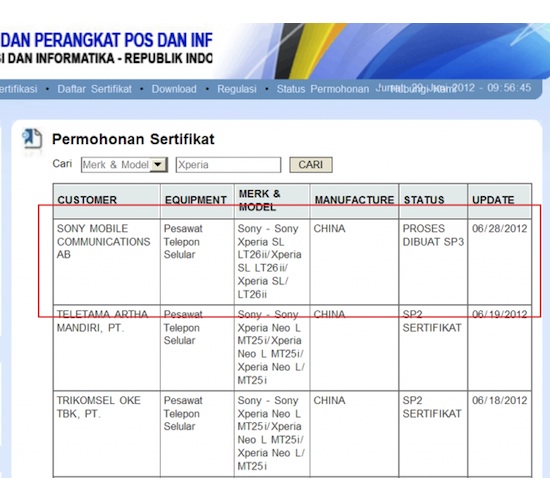Open the Merk & Model dropdown arrow
The image size is (550, 500).
point(158,165)
